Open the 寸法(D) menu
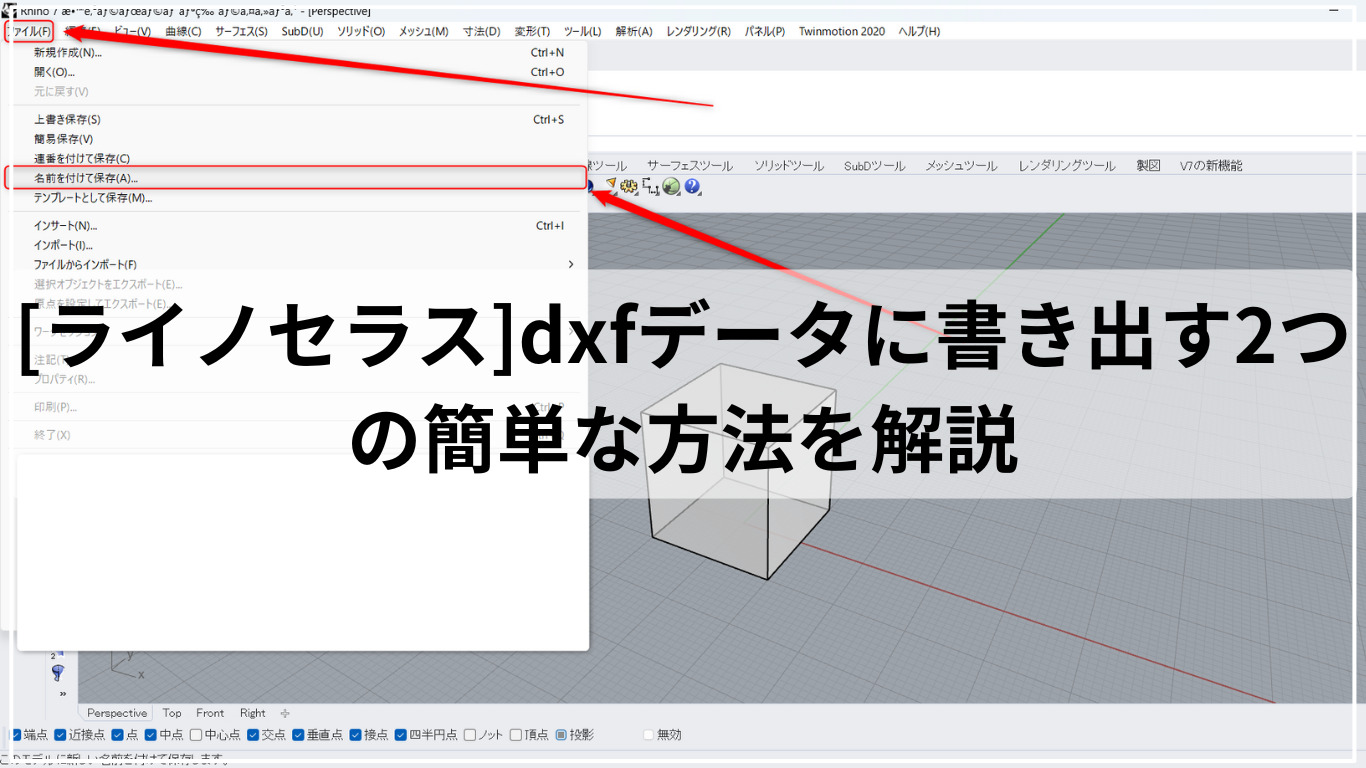Viewport: 1366px width, 768px height. [x=482, y=31]
